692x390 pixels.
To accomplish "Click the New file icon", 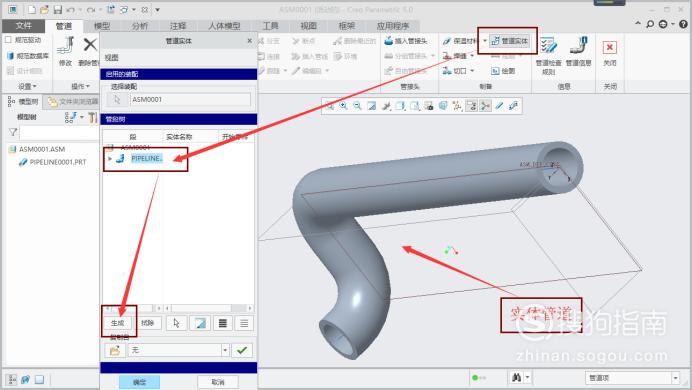I will pyautogui.click(x=31, y=9).
